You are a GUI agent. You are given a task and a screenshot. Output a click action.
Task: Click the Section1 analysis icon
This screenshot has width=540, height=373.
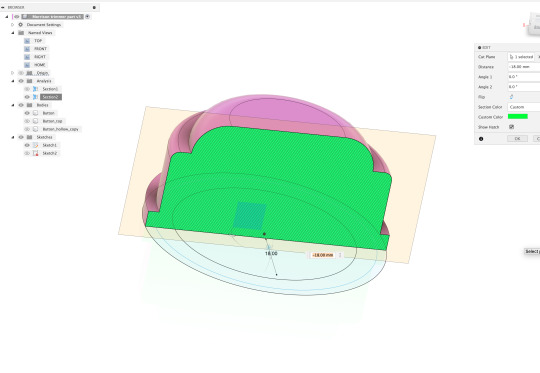click(x=35, y=89)
